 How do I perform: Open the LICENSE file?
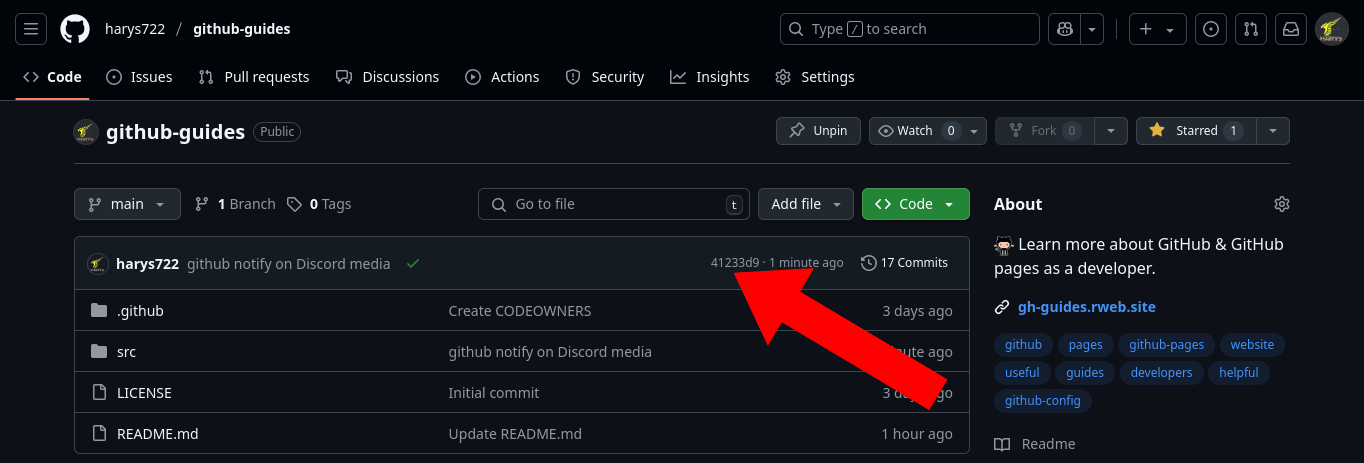coord(144,393)
